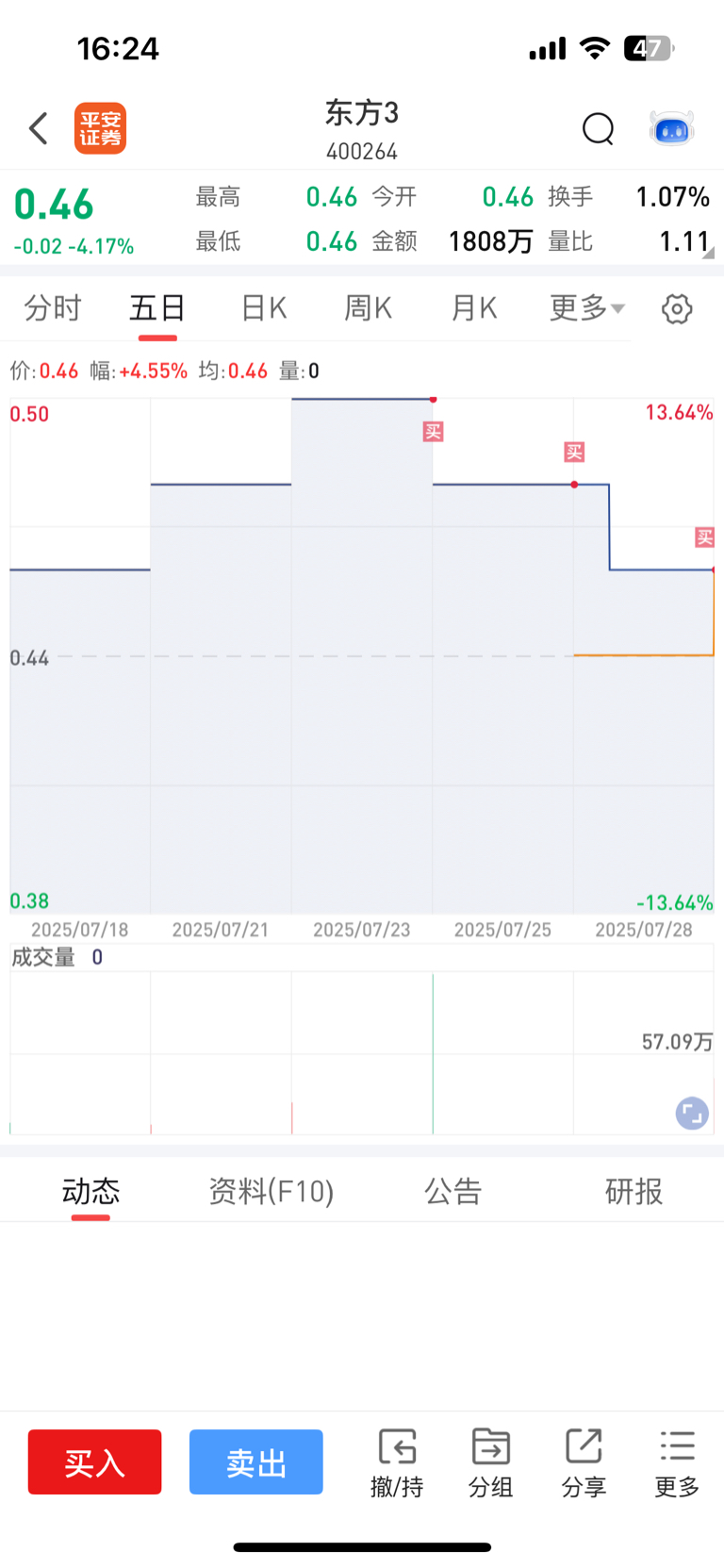Open the 更多 list menu icon
This screenshot has height=1568, width=724.
677,1462
